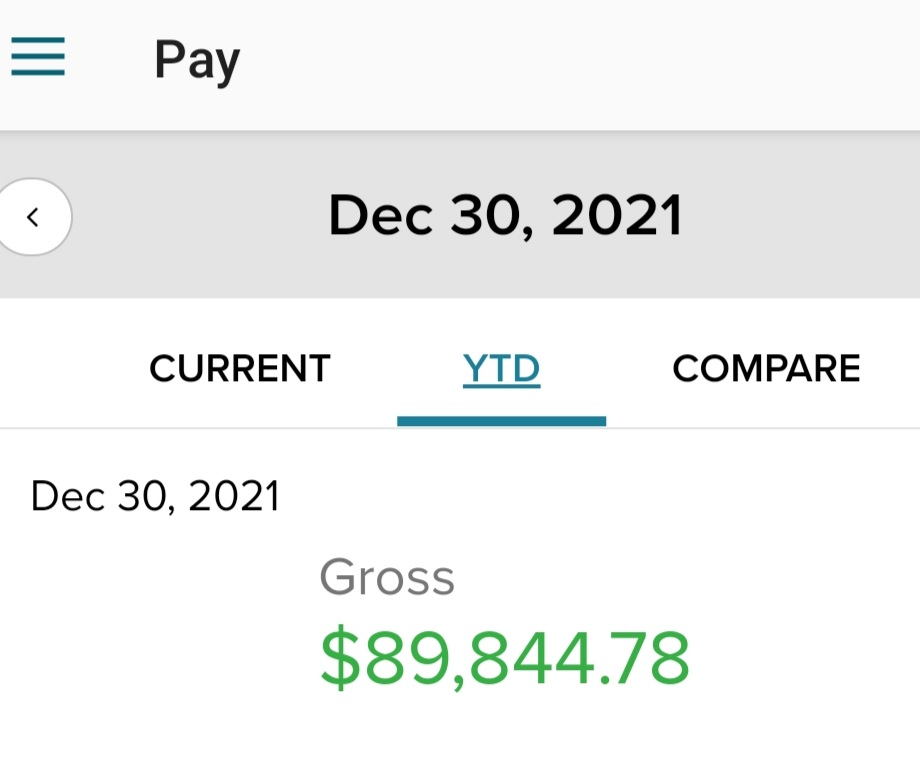
Task: Select the green $89,844.78 gross amount
Action: coord(505,657)
